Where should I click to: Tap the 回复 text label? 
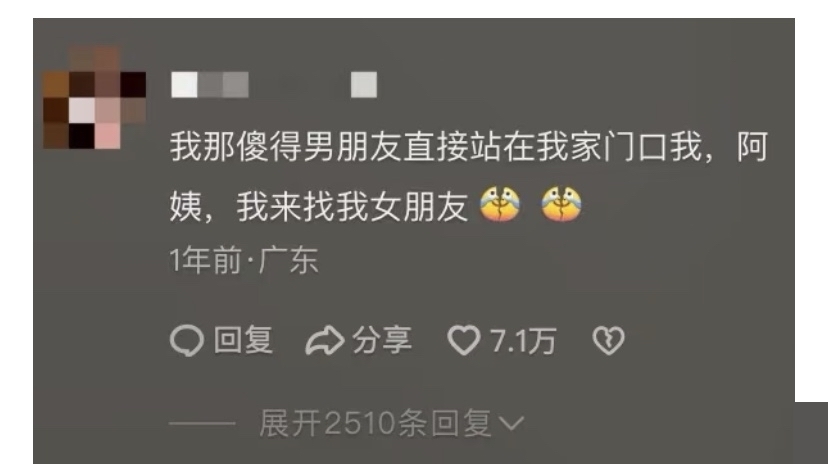243,340
